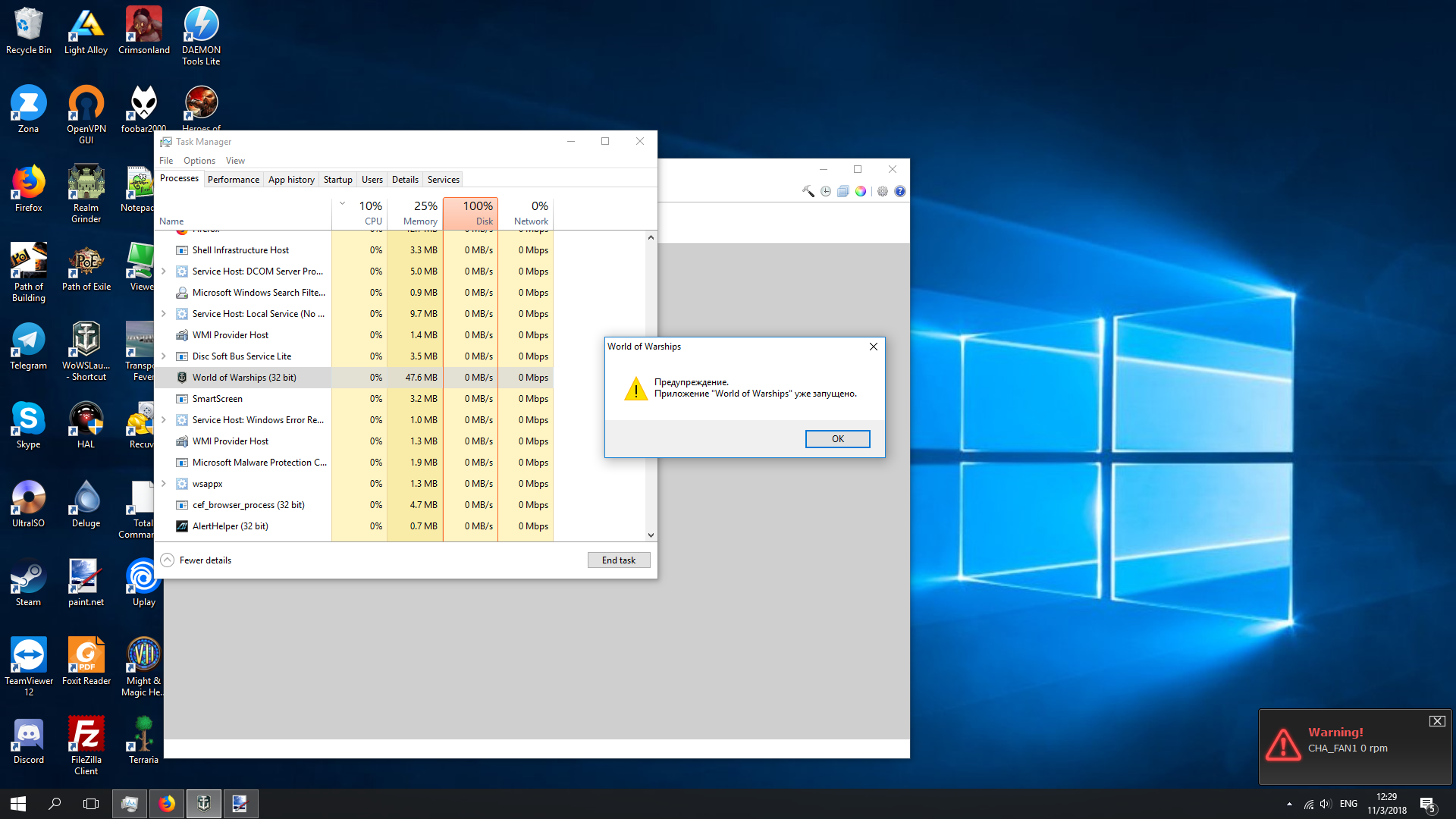The height and width of the screenshot is (819, 1456).
Task: Click the sort arrow above the CPU column
Action: [x=342, y=203]
